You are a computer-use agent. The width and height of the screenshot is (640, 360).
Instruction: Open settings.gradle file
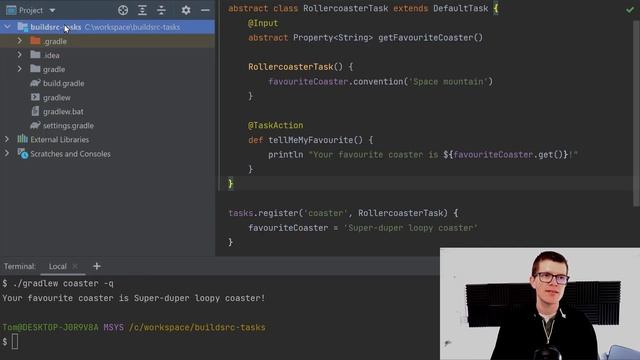[x=68, y=126]
